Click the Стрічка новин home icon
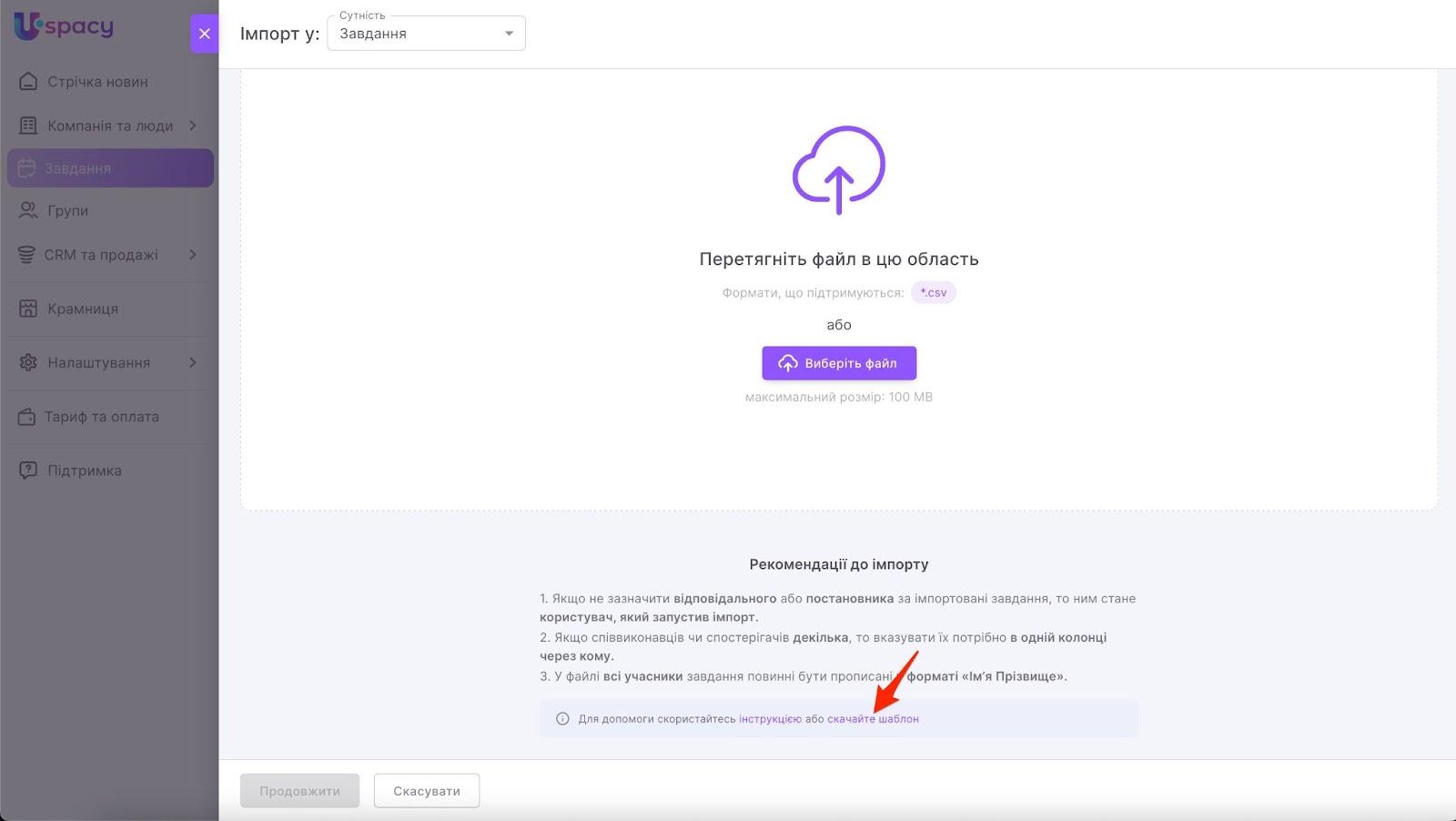Screen dimensions: 1456x821 click(28, 82)
